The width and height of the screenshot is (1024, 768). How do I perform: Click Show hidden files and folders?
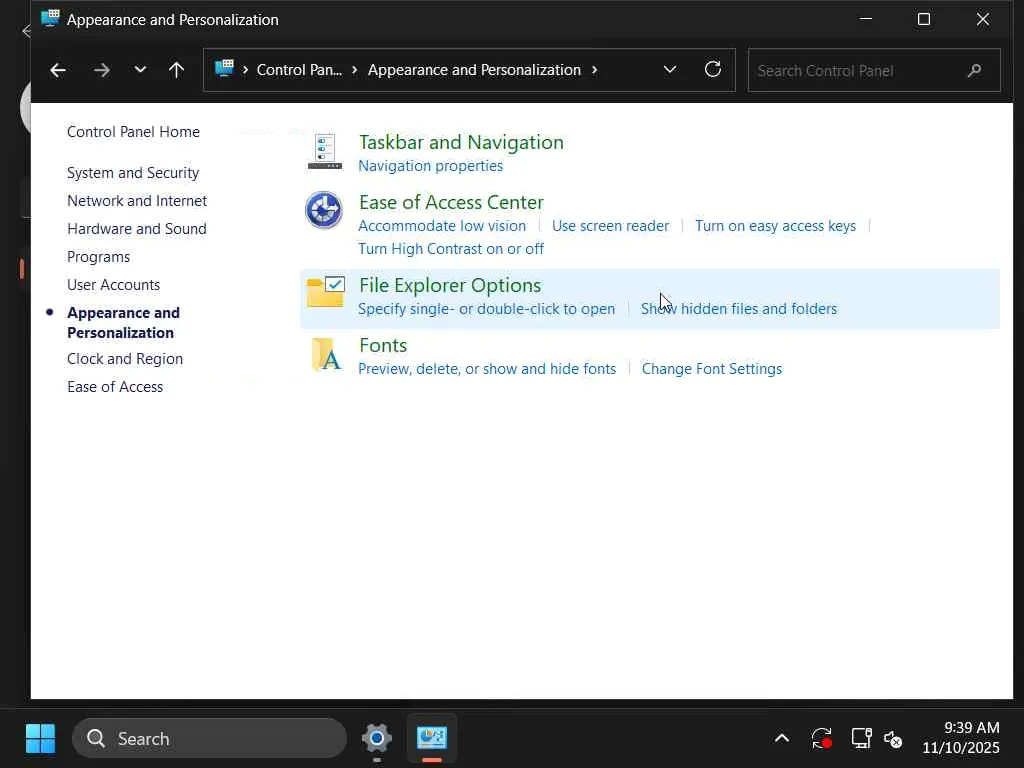click(739, 309)
